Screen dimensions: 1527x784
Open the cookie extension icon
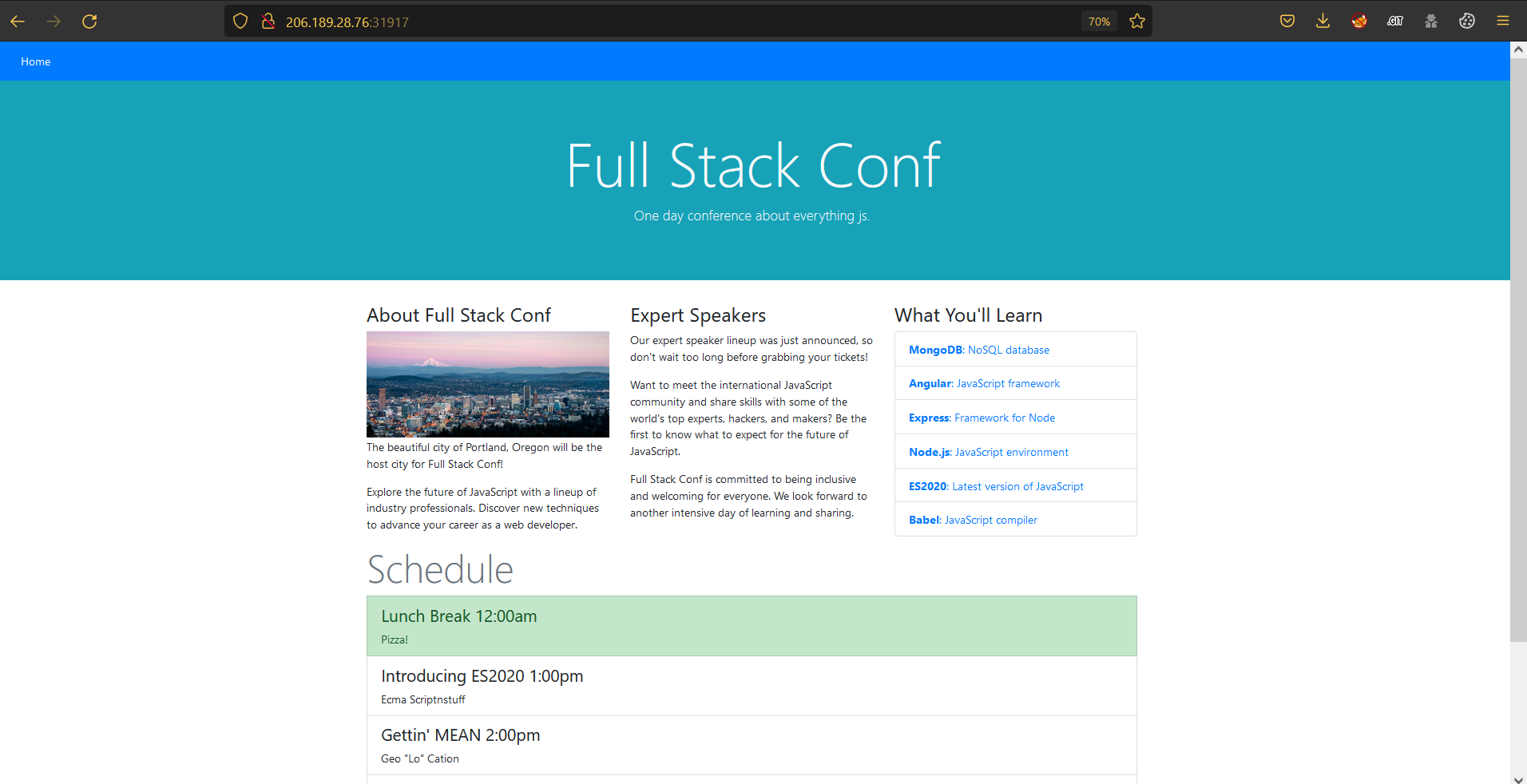pos(1467,22)
